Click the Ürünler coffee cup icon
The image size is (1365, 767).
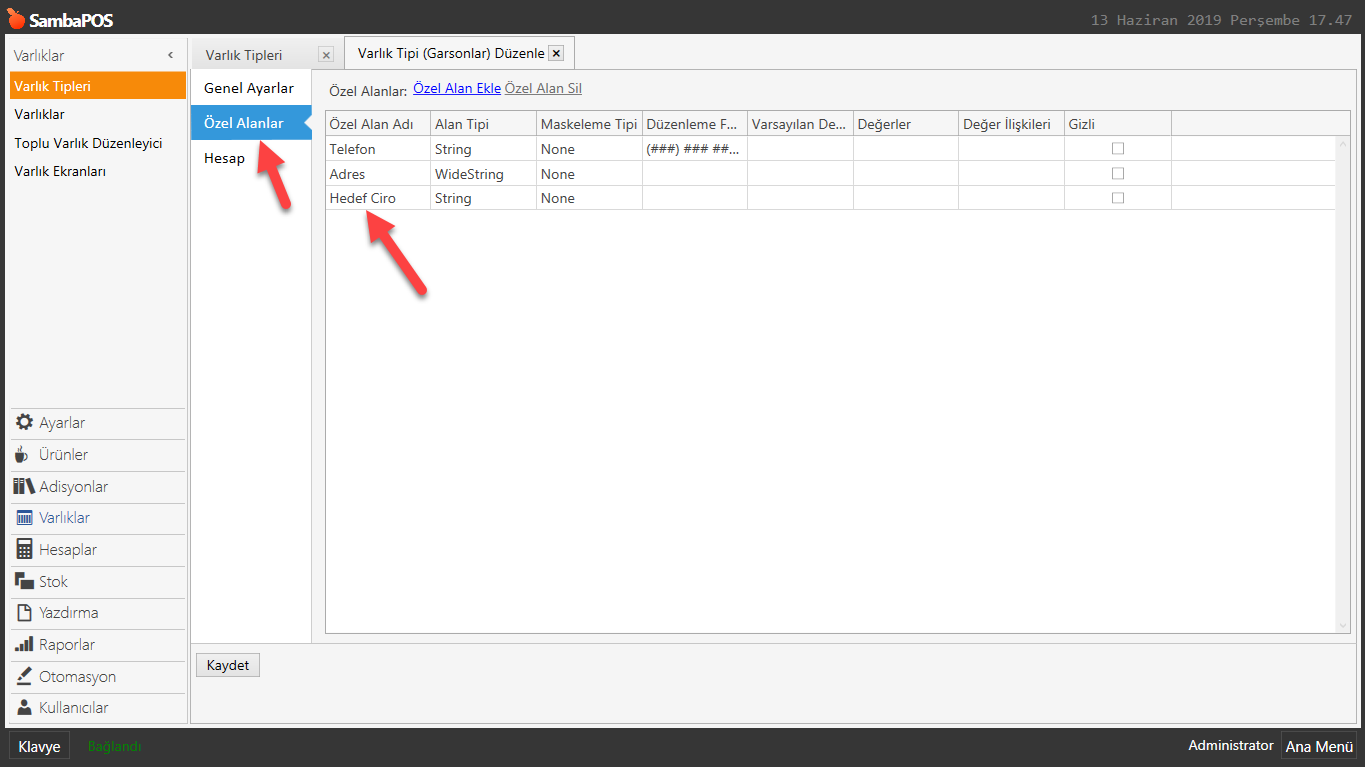click(x=22, y=455)
